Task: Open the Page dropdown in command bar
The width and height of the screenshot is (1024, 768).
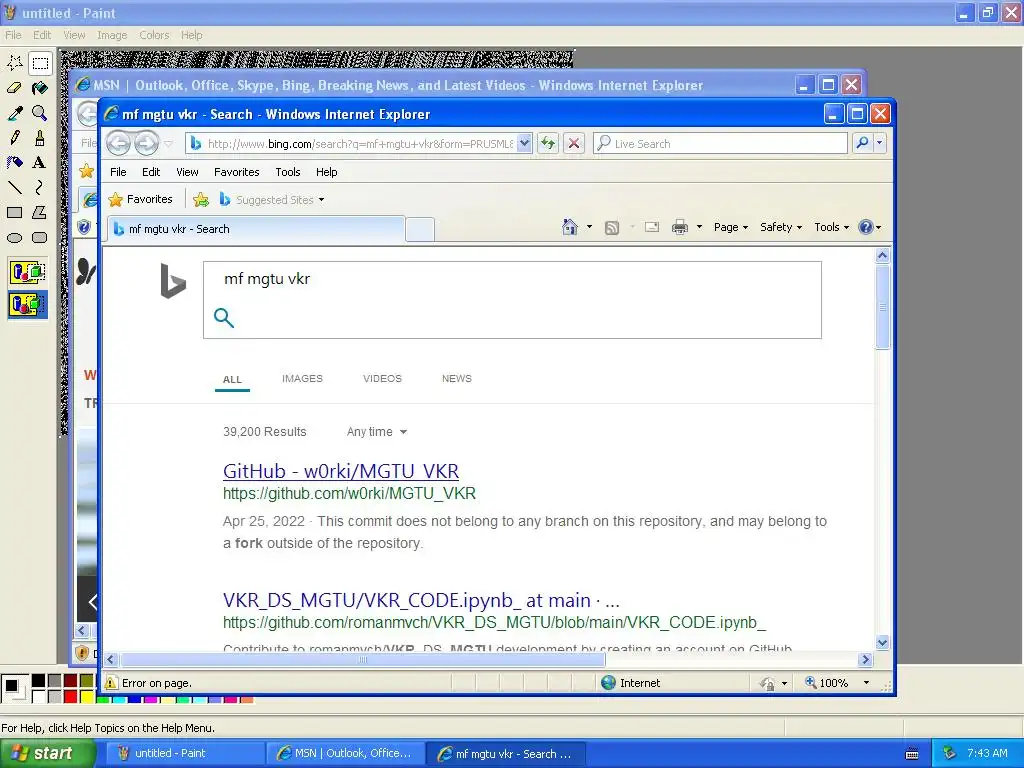Action: tap(730, 227)
